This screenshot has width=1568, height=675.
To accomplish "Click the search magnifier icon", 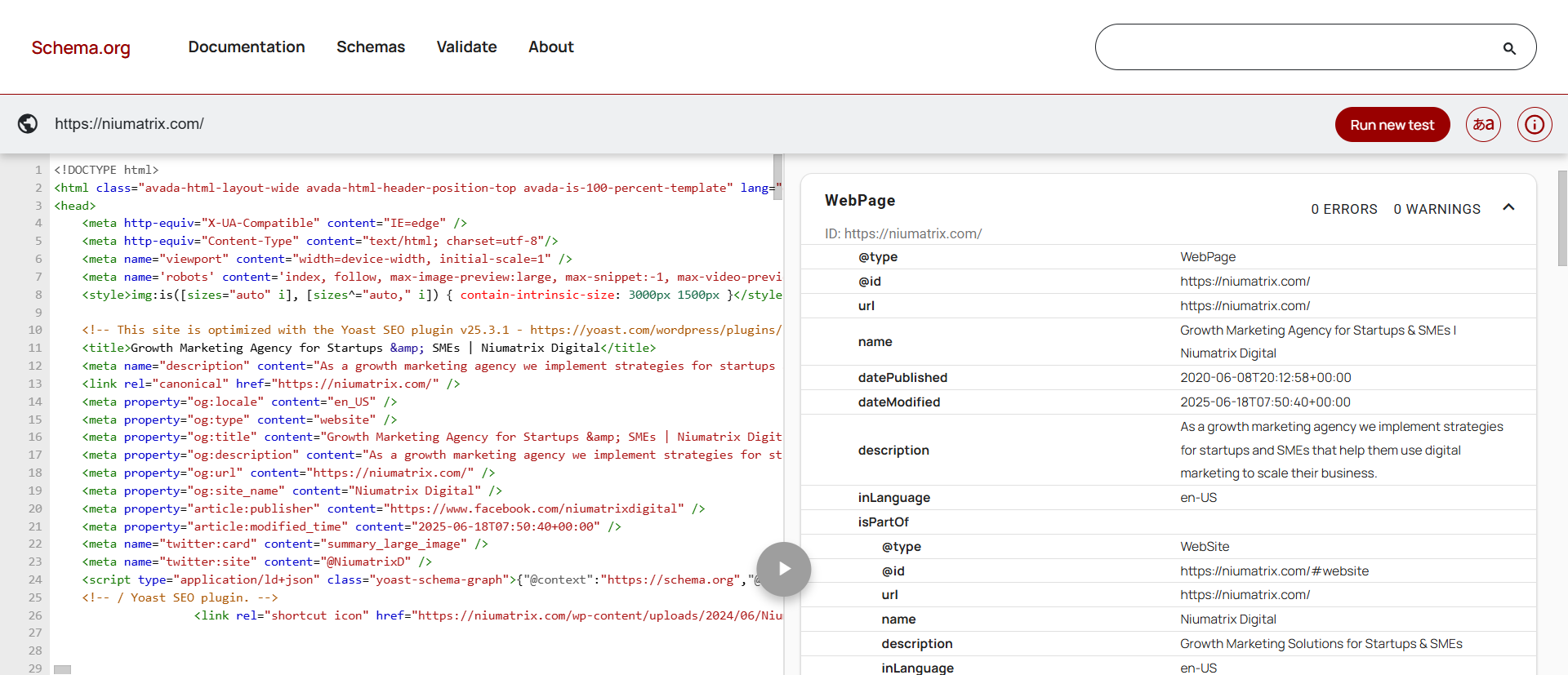I will pos(1509,48).
